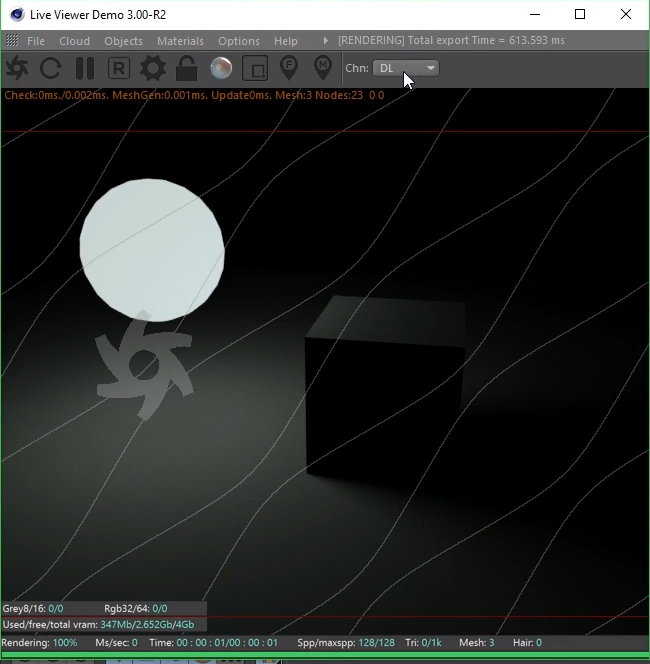The height and width of the screenshot is (664, 650).
Task: Open the Objects menu
Action: coord(124,41)
